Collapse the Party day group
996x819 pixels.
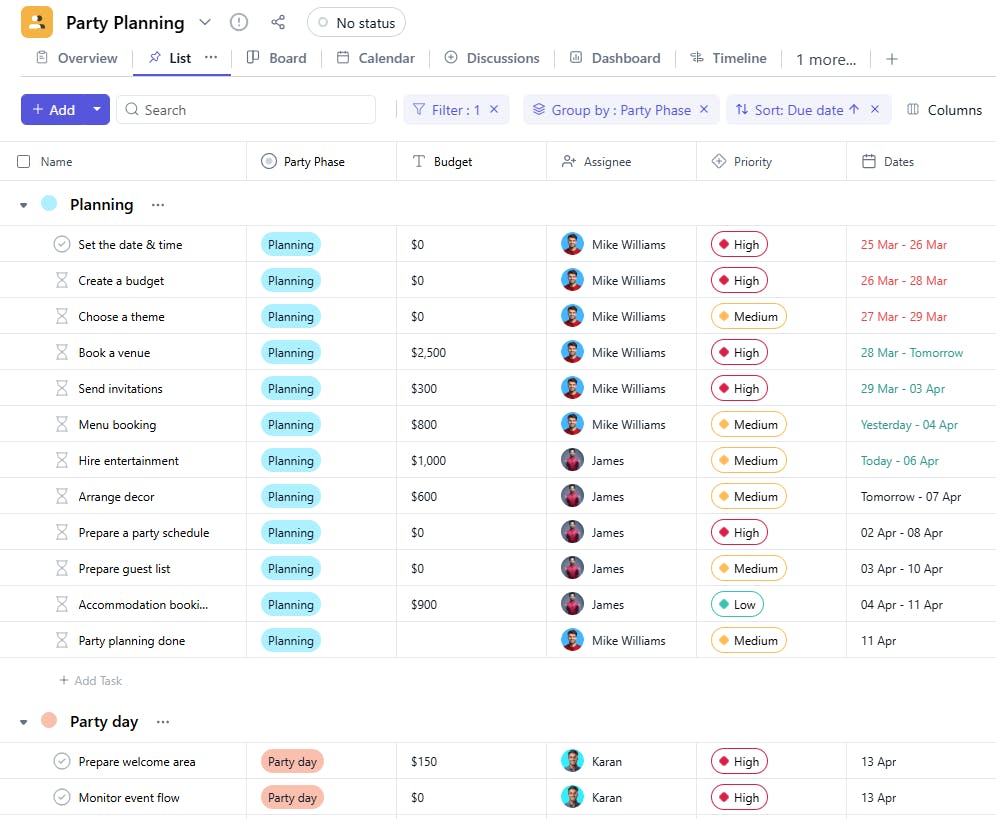pyautogui.click(x=24, y=722)
